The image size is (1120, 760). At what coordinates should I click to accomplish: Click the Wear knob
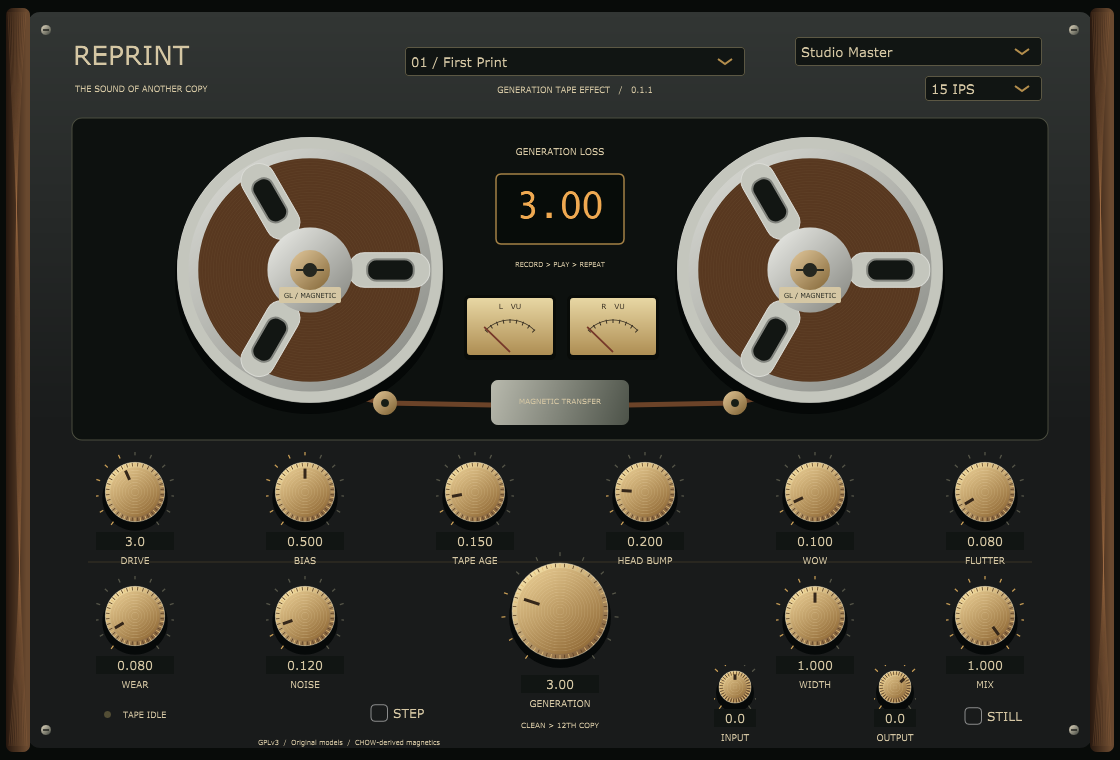pos(135,616)
